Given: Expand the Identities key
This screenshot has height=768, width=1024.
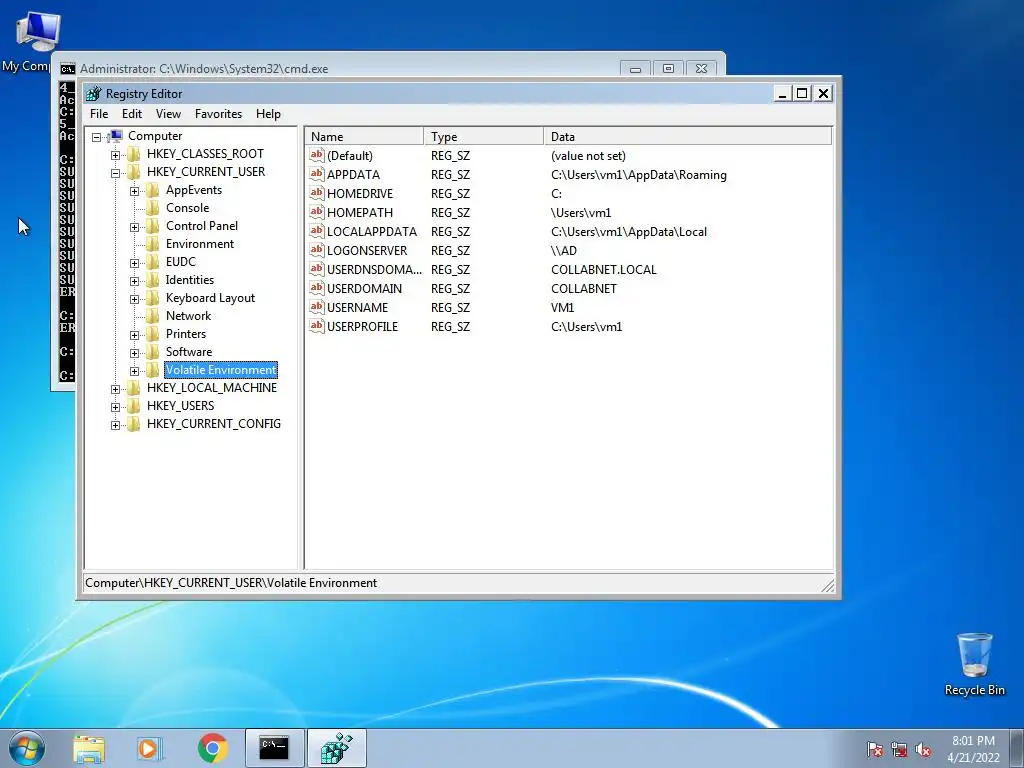Looking at the screenshot, I should pos(135,281).
